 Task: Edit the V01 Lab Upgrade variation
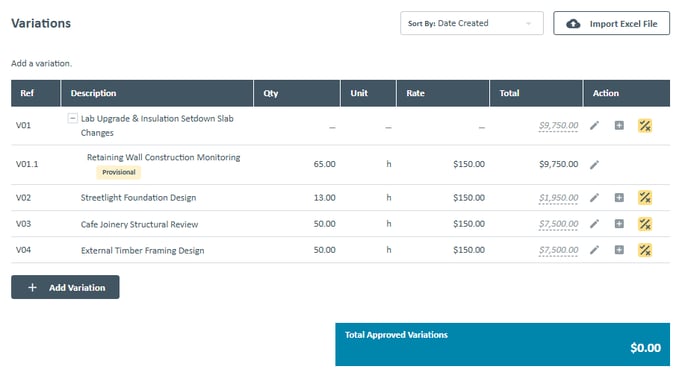coord(594,126)
